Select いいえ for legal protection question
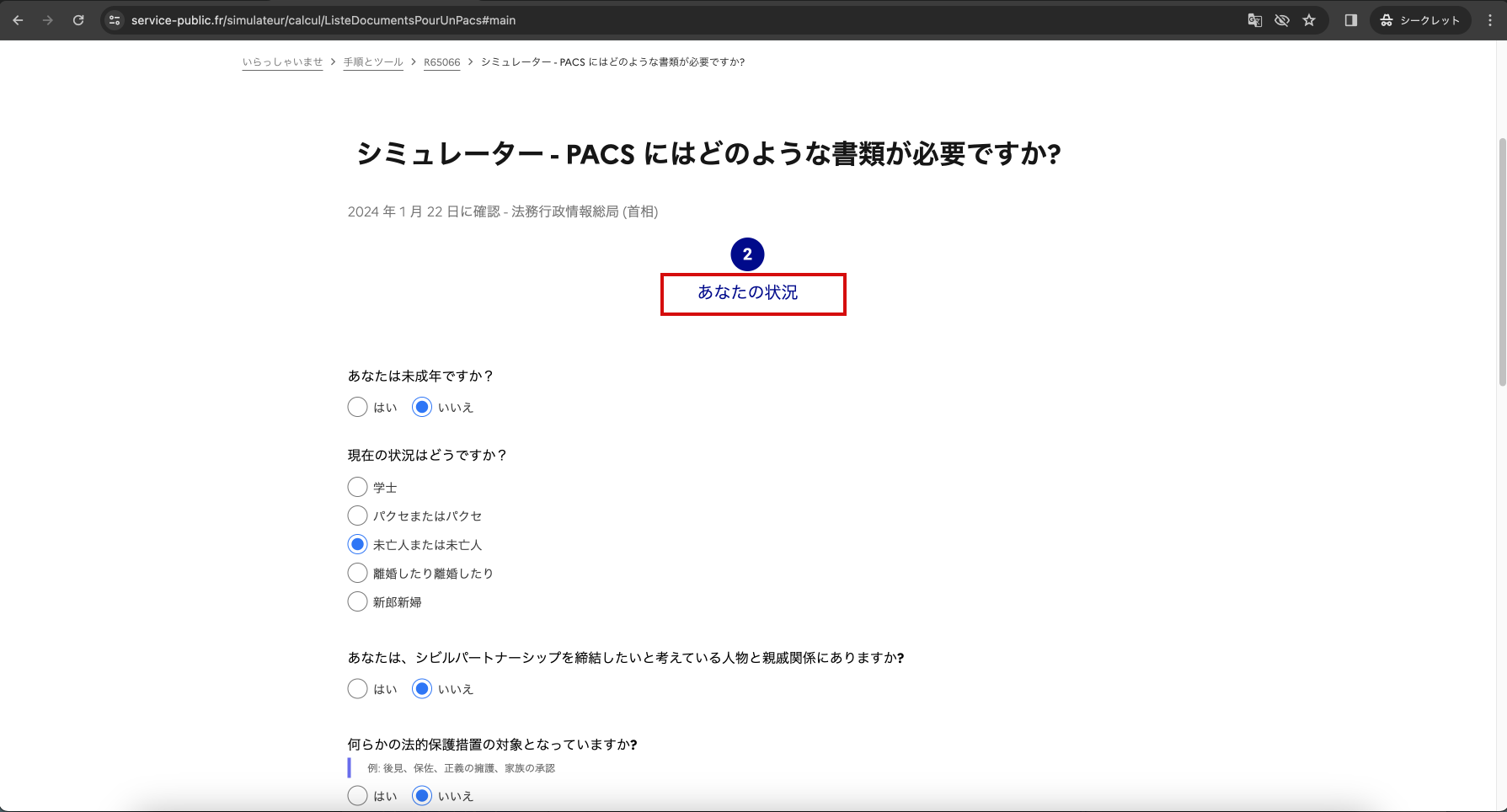The image size is (1507, 812). (x=422, y=796)
